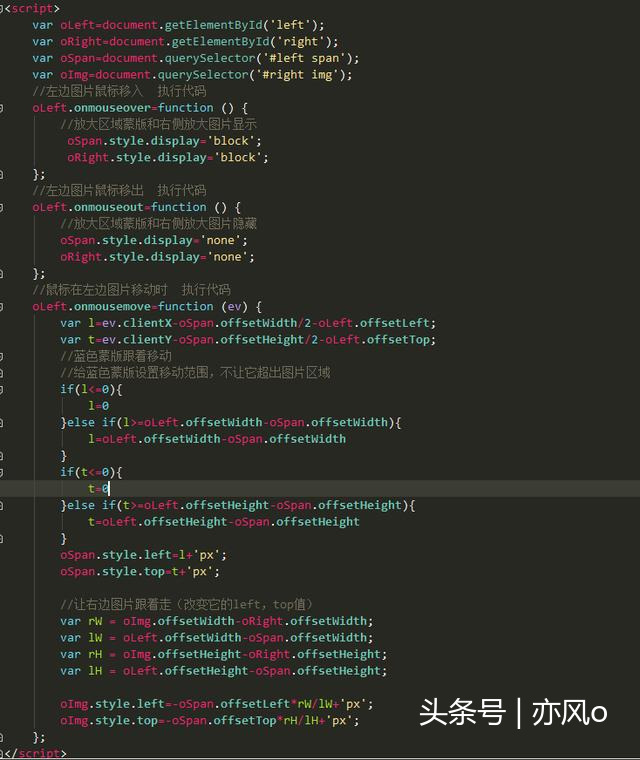Click the var lH = oLeft.offsetHeight line

coord(224,671)
